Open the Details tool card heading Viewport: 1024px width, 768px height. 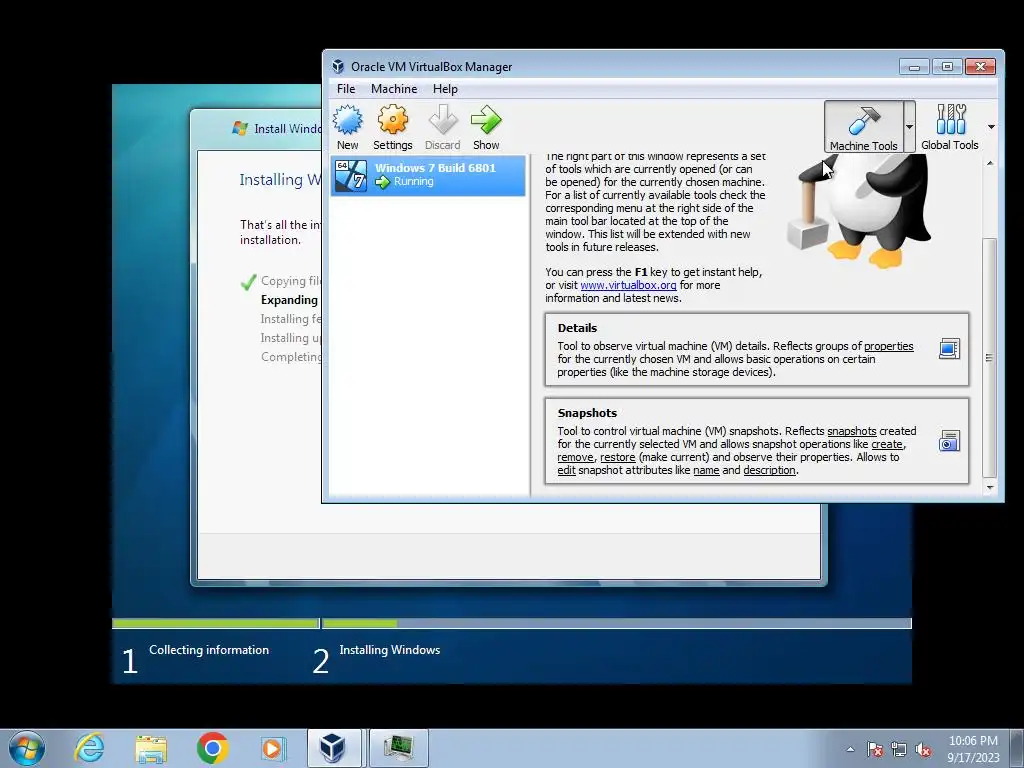577,328
